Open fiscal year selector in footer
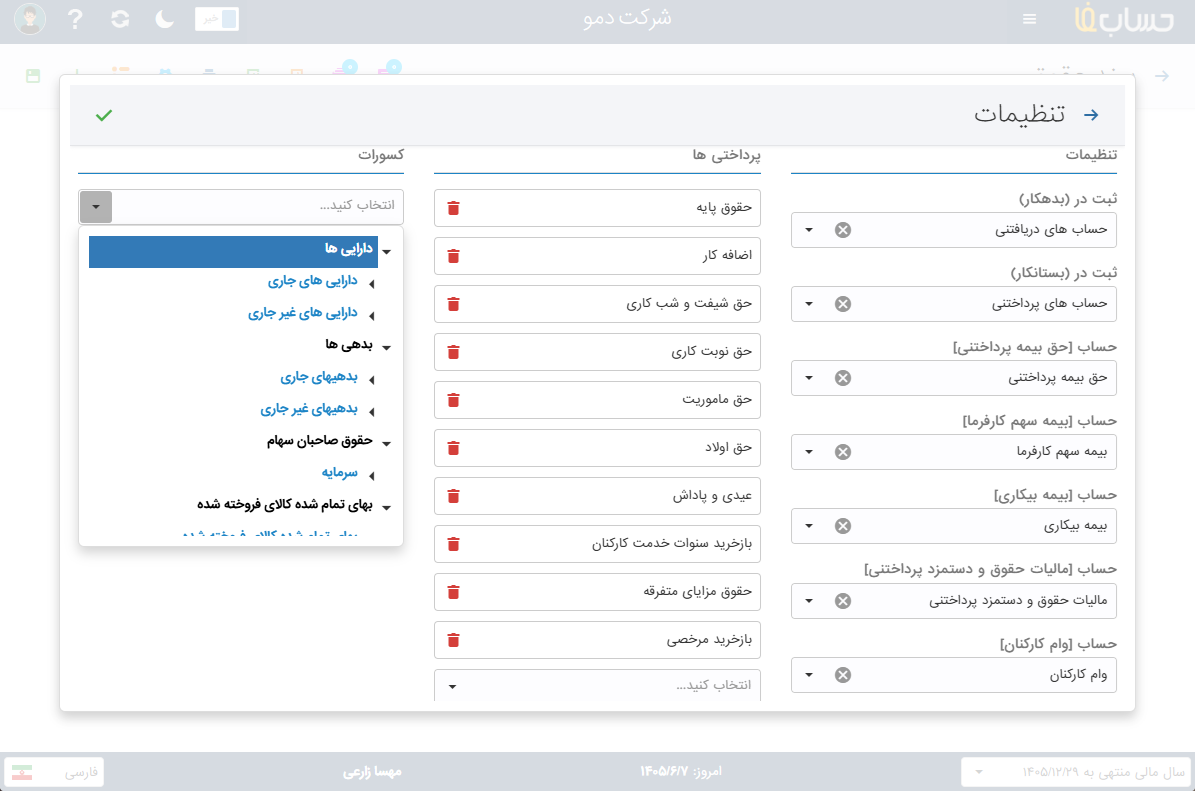Viewport: 1195px width, 791px height. 1075,772
